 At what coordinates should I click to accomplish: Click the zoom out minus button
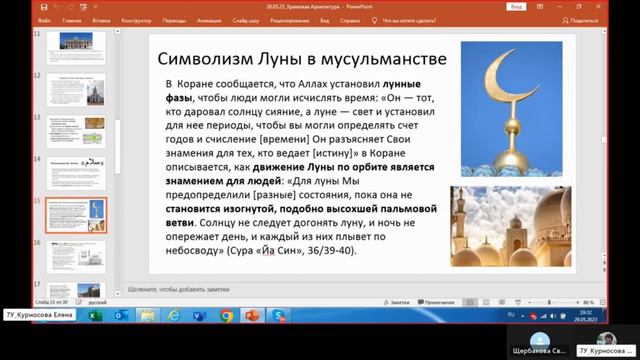click(529, 302)
